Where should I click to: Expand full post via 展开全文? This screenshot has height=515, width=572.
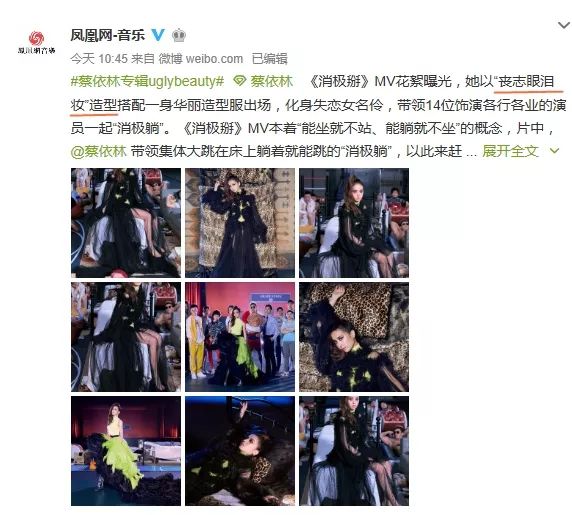[510, 151]
